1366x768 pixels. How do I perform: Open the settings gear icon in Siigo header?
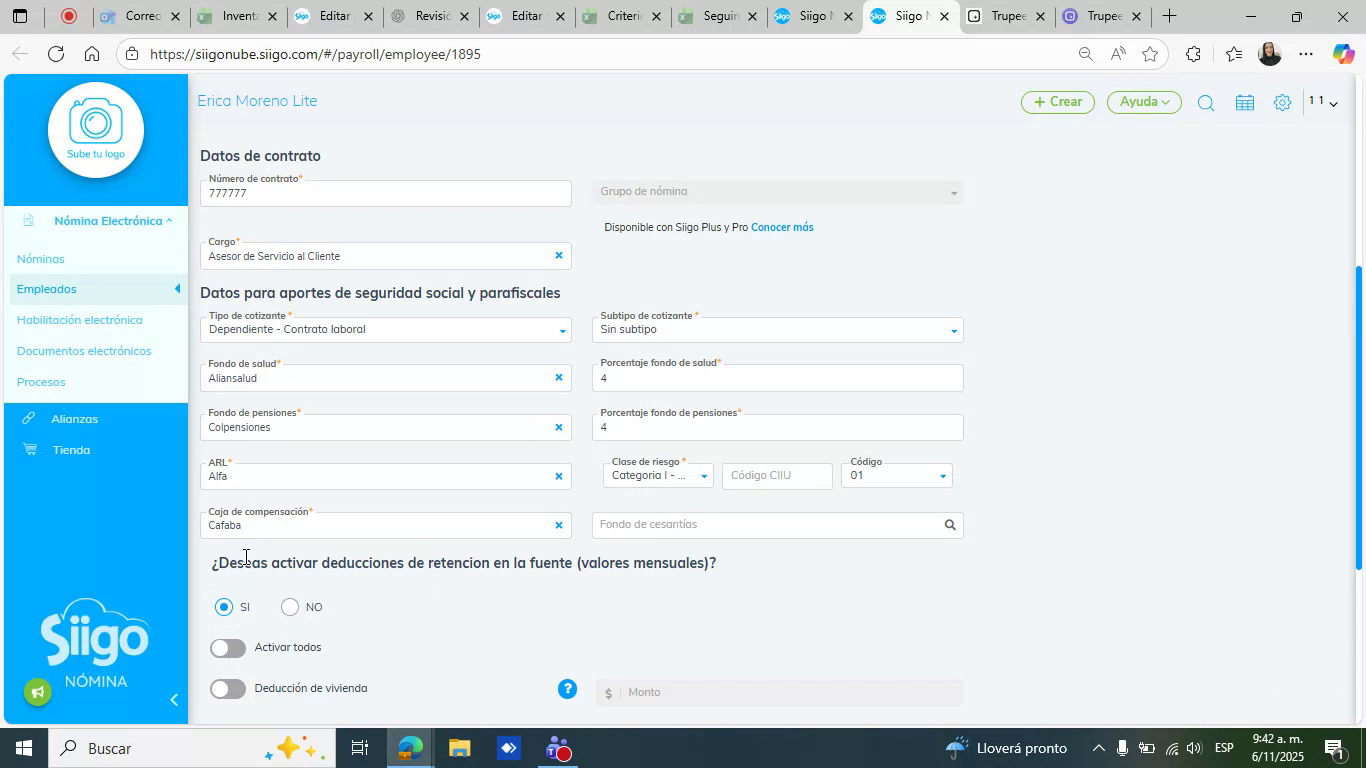[1282, 102]
